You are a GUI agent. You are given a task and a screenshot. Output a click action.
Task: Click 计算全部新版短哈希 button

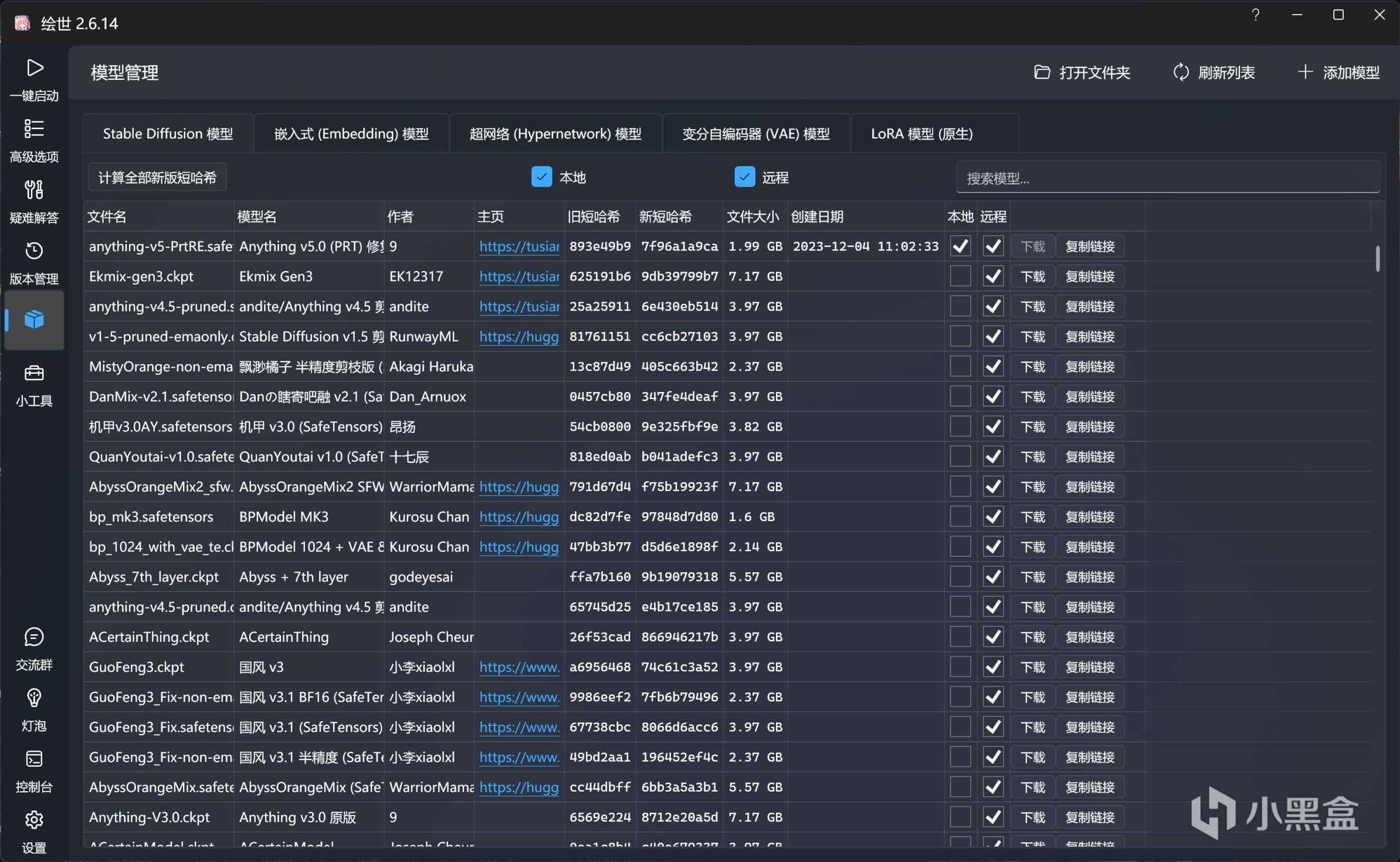(157, 178)
